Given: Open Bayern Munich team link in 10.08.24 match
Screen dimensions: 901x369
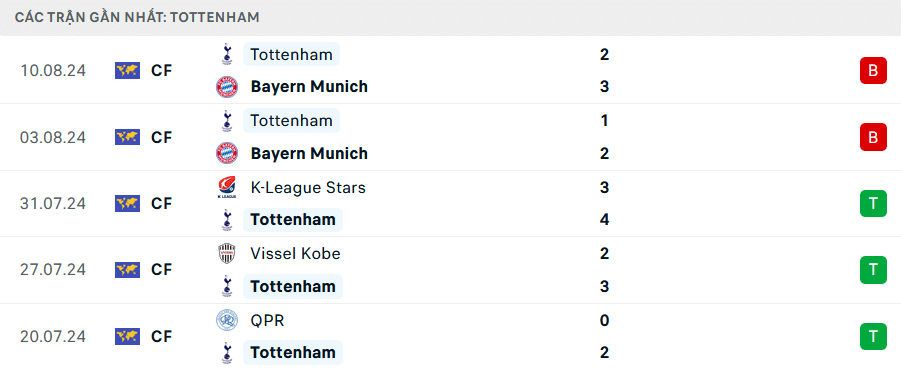Looking at the screenshot, I should pos(309,87).
